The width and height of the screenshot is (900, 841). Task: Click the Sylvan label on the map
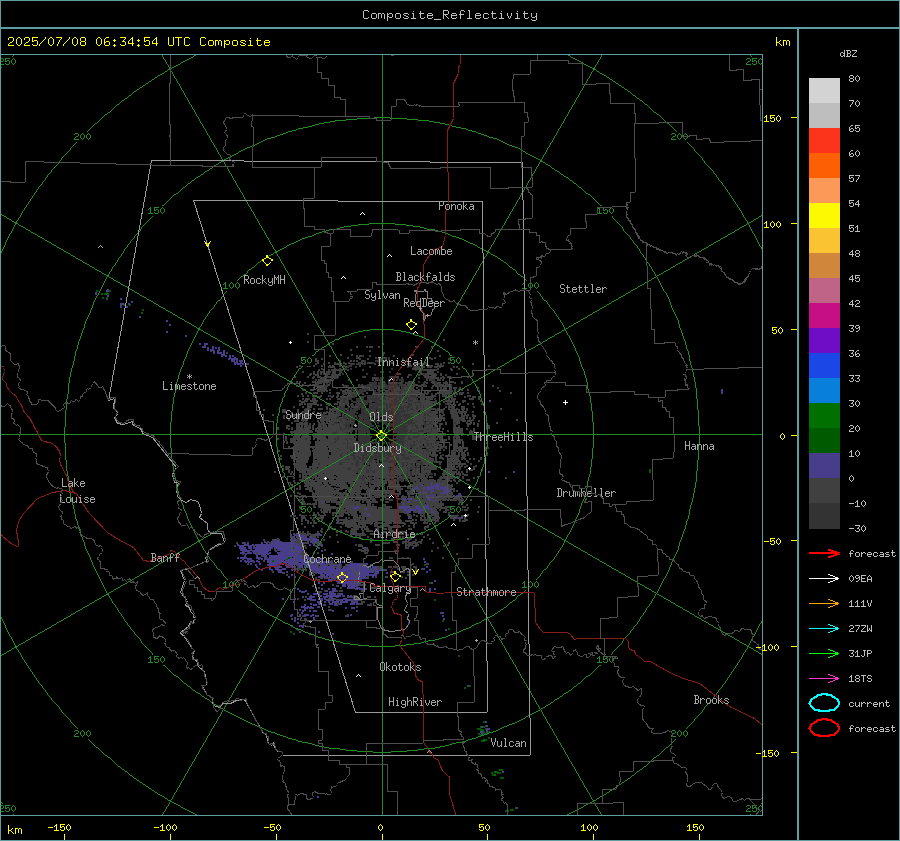point(382,295)
